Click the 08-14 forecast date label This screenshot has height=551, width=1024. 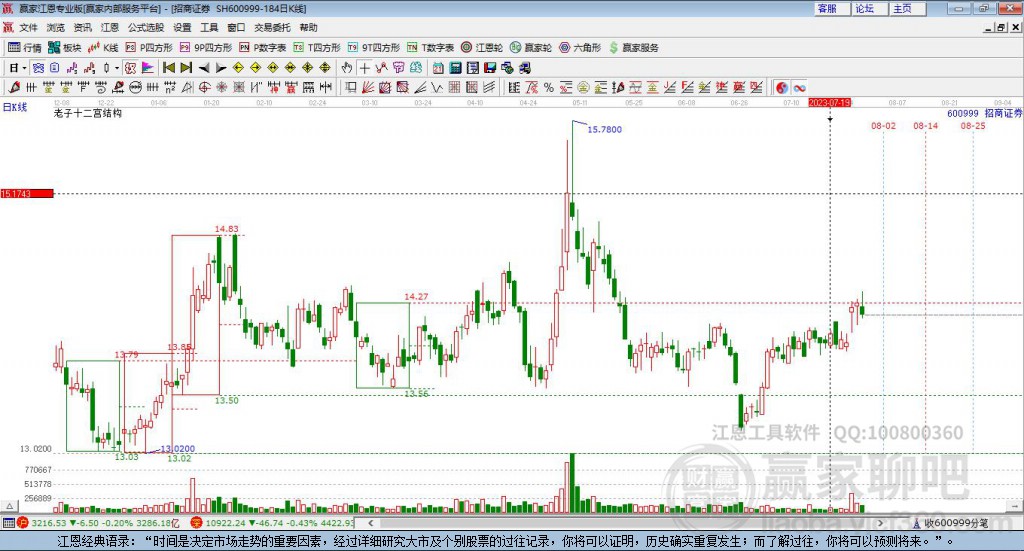(925, 125)
